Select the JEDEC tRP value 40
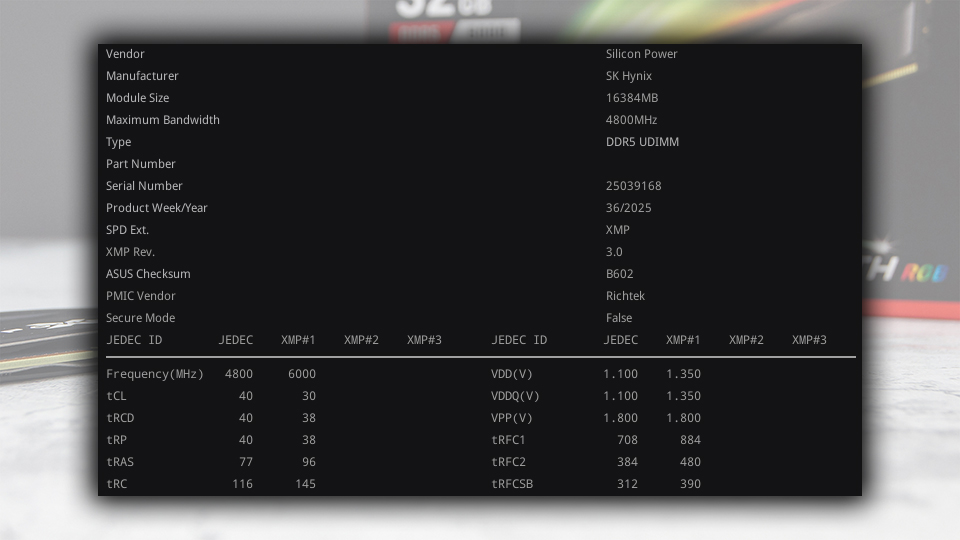Image resolution: width=960 pixels, height=540 pixels. [246, 440]
